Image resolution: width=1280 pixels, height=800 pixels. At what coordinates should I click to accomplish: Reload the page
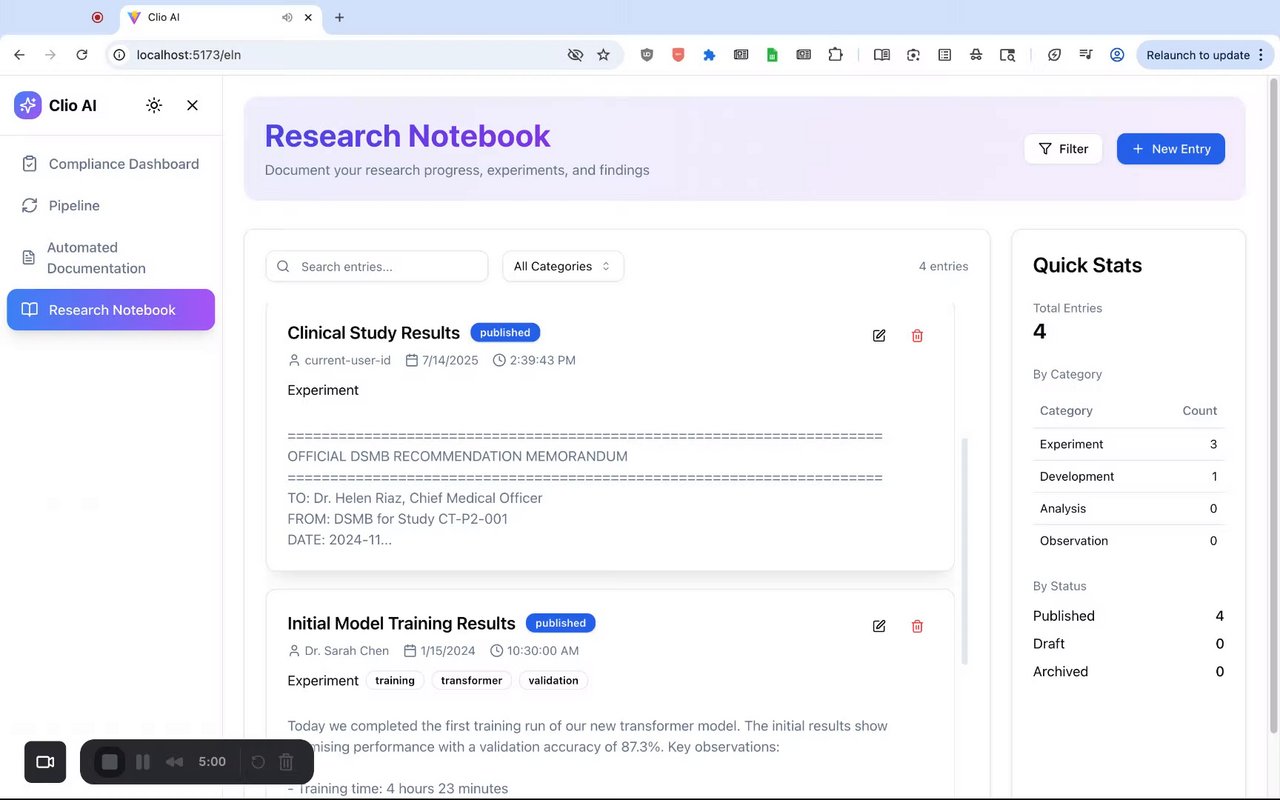point(82,55)
